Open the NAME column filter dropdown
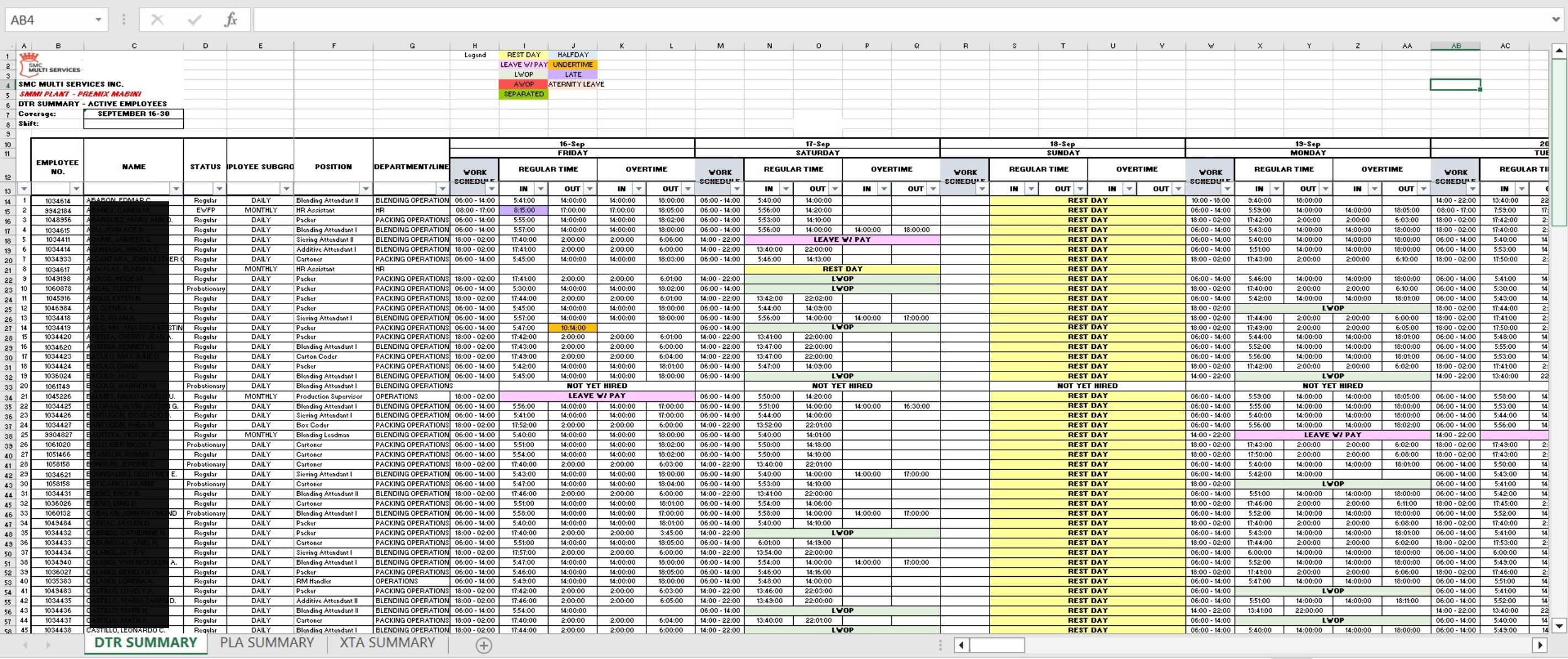This screenshot has height=659, width=1568. click(x=176, y=189)
